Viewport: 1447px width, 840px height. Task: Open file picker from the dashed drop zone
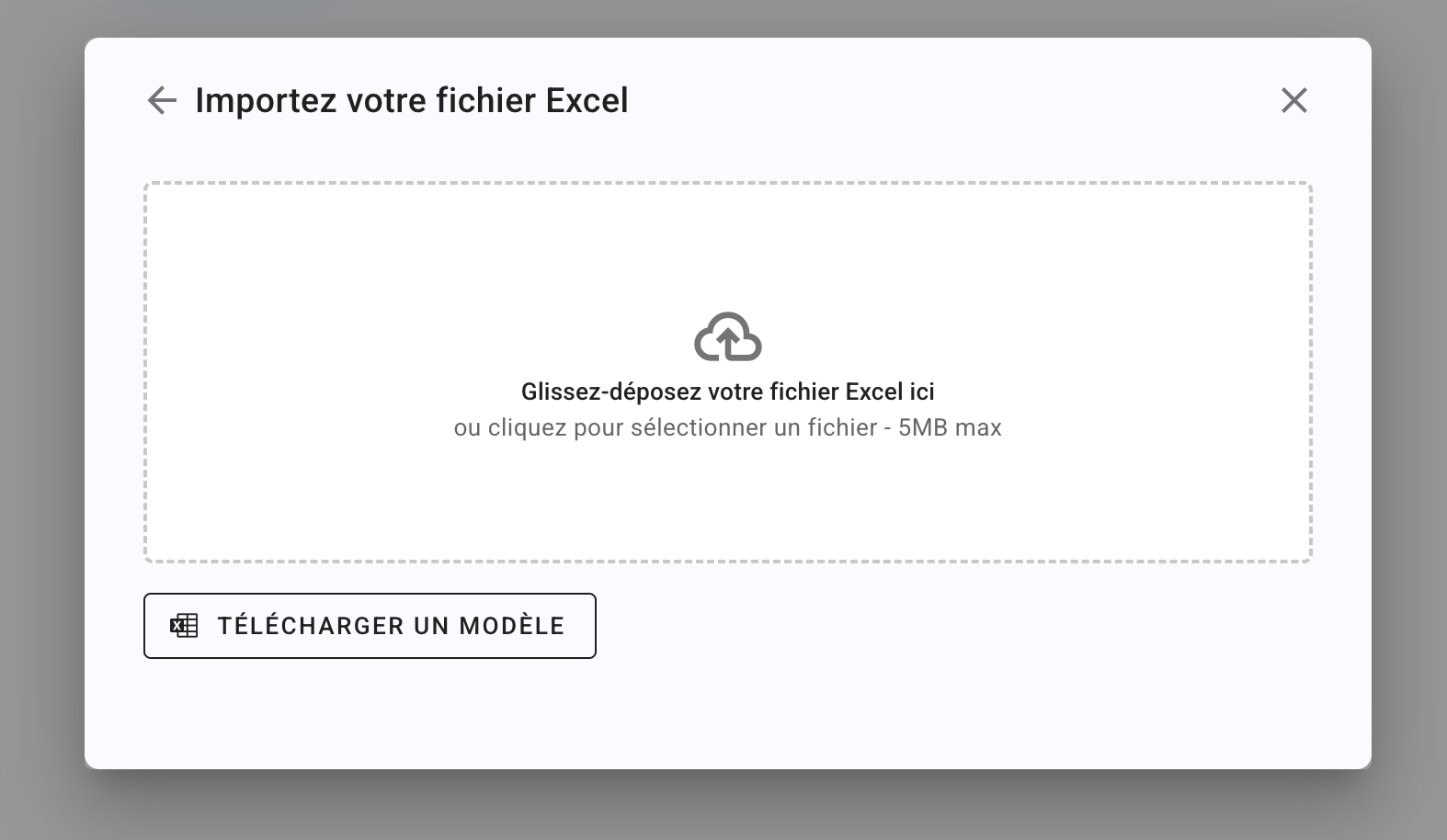tap(727, 372)
